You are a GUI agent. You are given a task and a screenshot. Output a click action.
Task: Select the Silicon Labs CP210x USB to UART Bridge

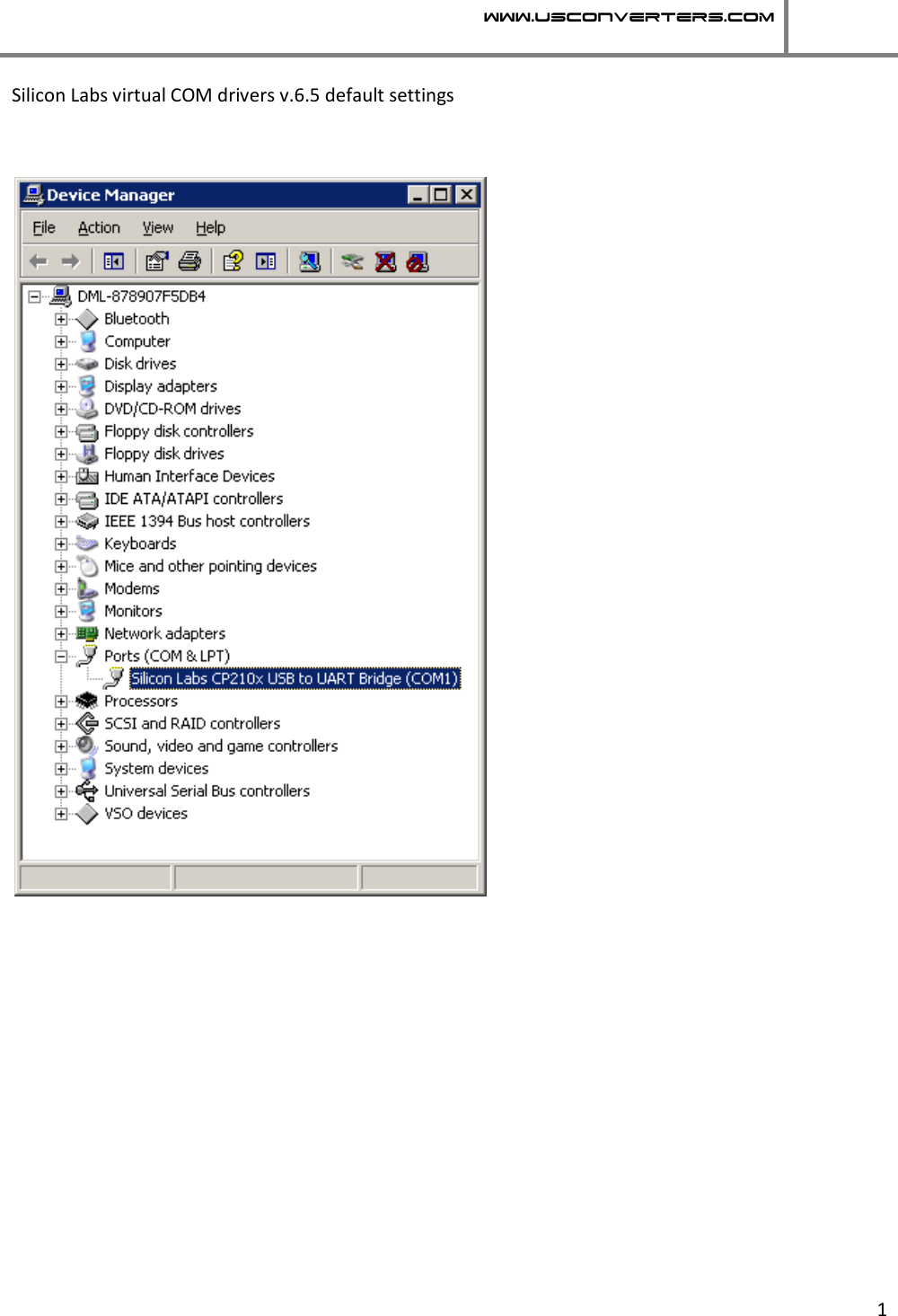point(296,678)
